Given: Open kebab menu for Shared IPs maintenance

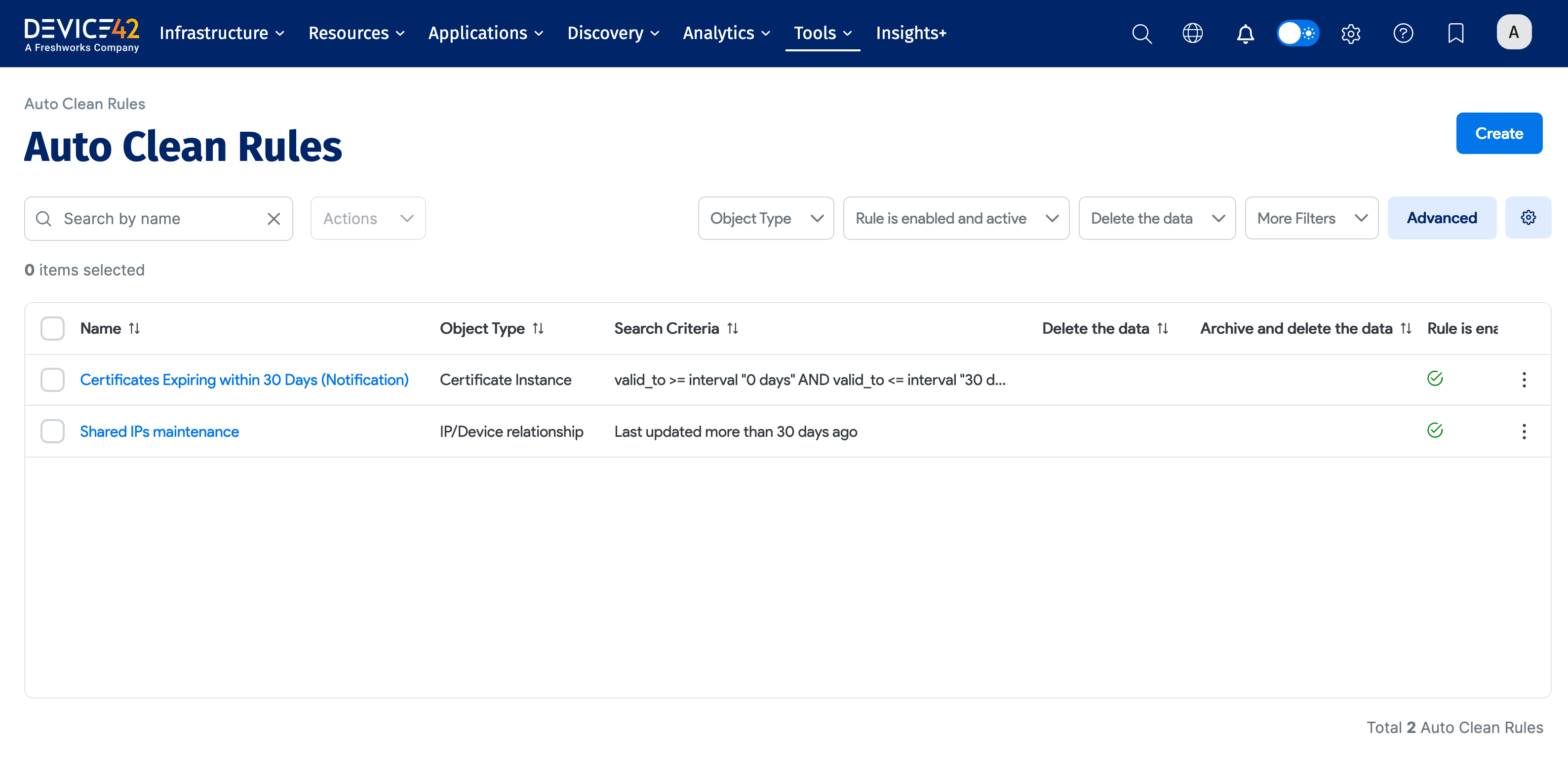Looking at the screenshot, I should pyautogui.click(x=1524, y=431).
